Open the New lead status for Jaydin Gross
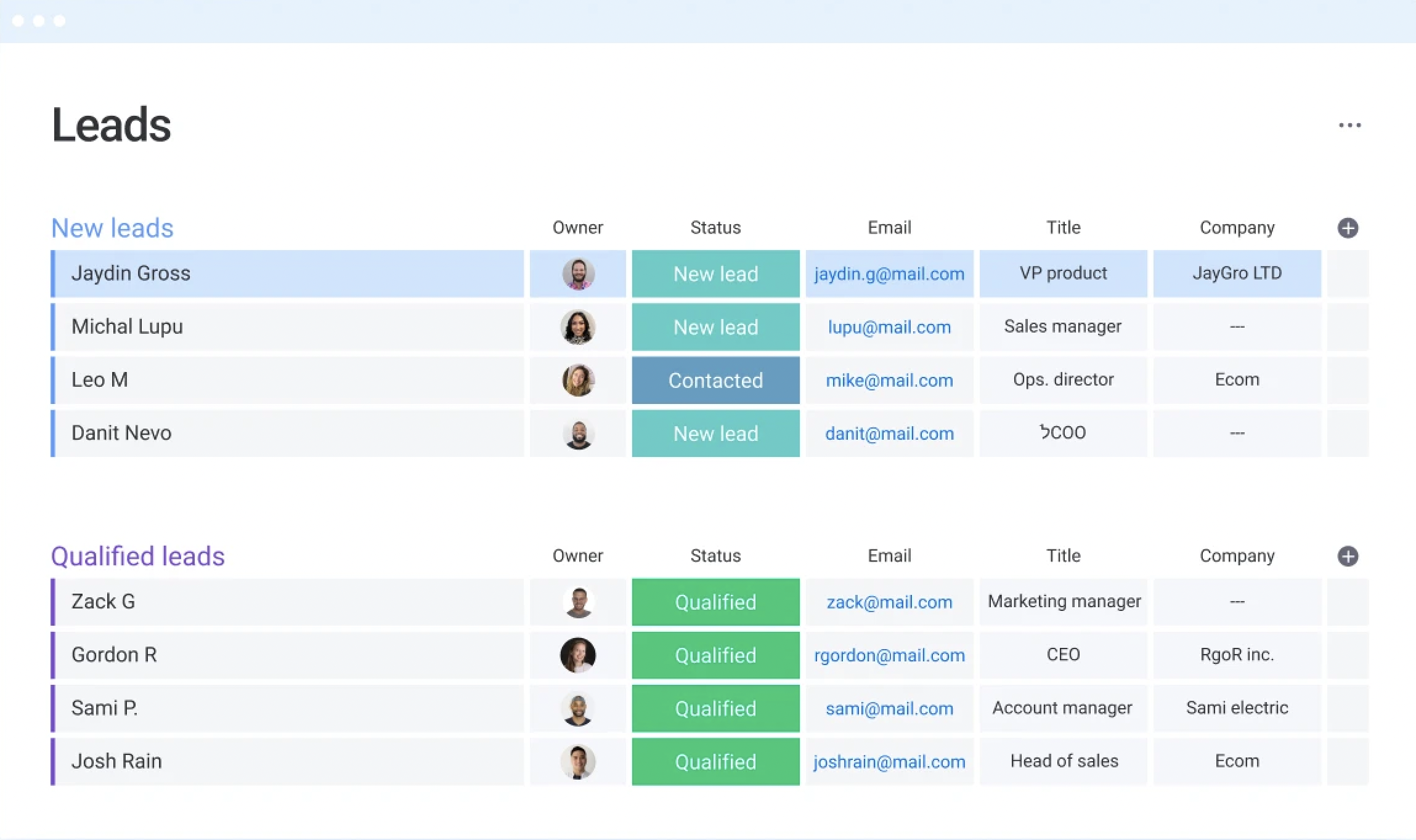The height and width of the screenshot is (840, 1416). coord(715,273)
